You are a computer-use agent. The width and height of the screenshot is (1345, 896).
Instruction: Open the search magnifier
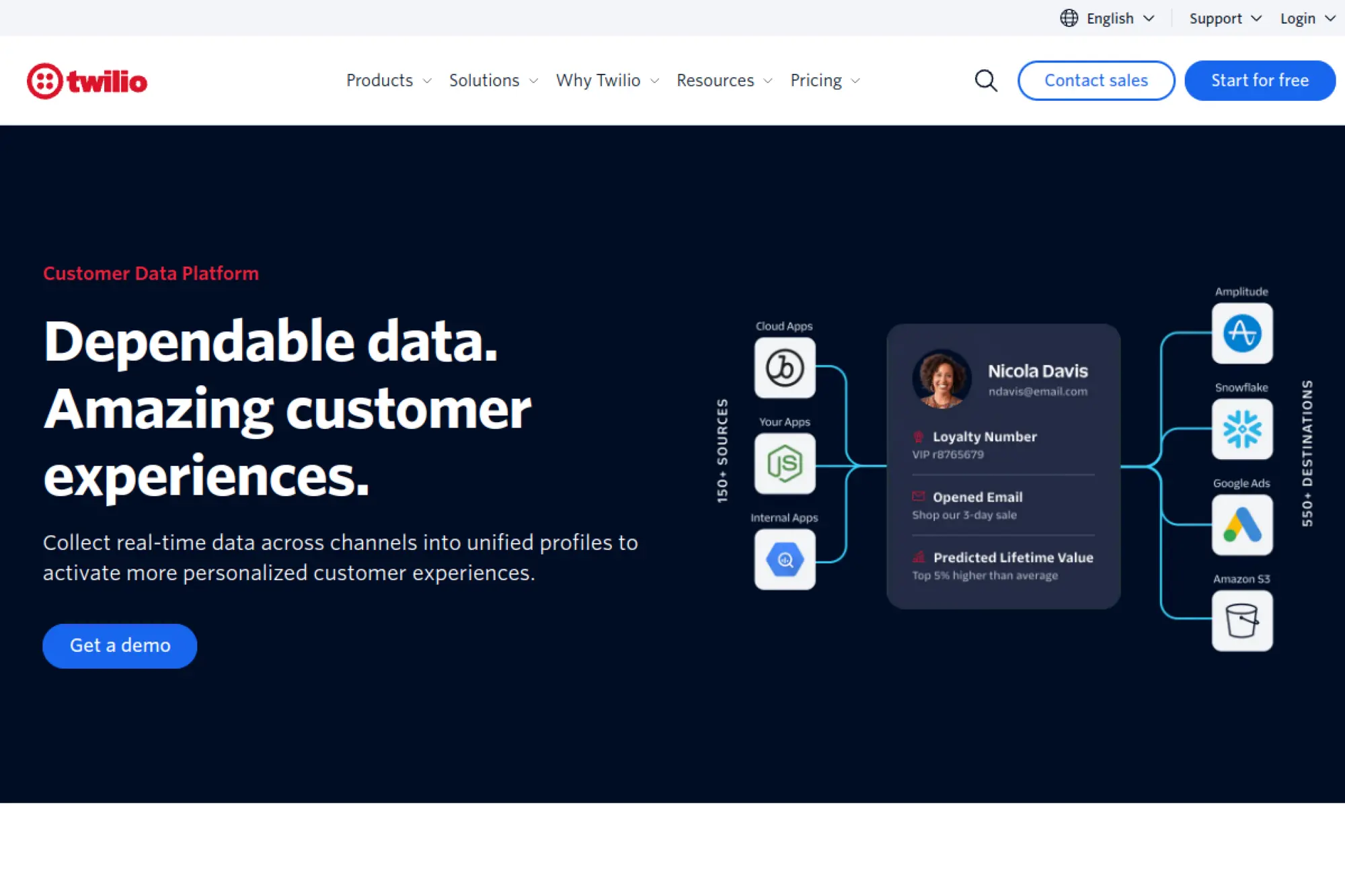[x=985, y=80]
